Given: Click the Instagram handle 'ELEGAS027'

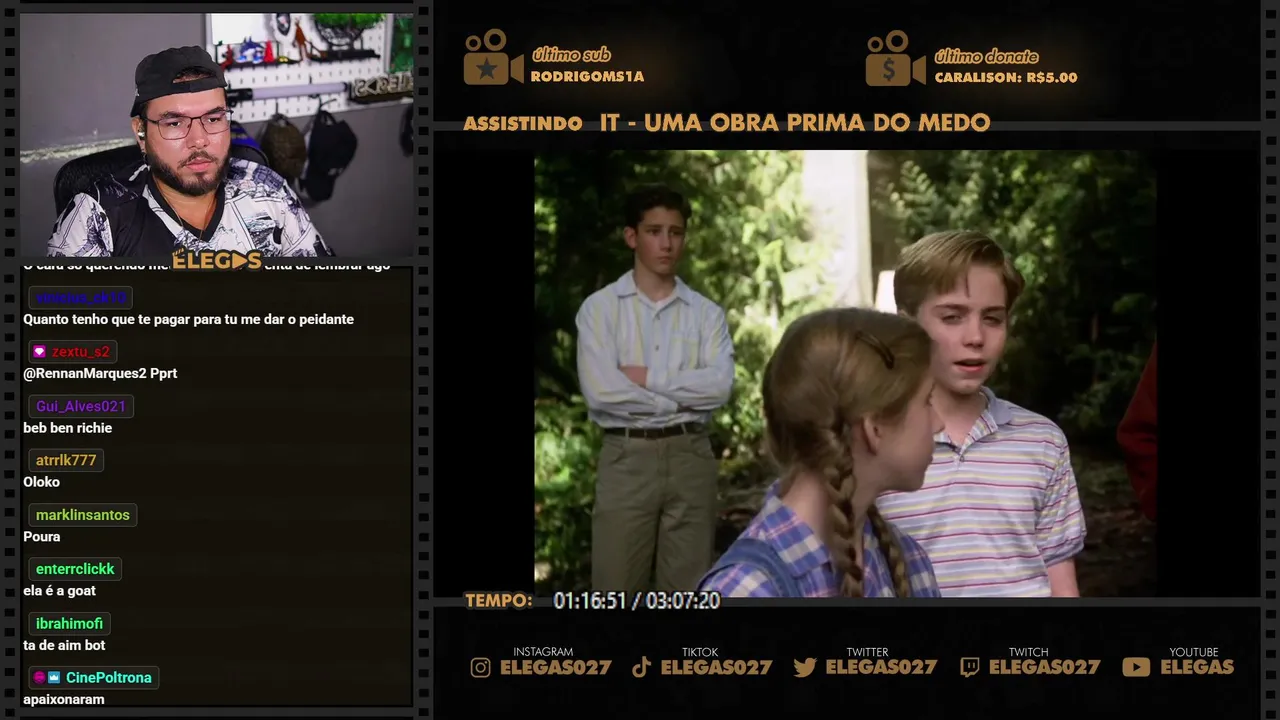Looking at the screenshot, I should tap(556, 667).
